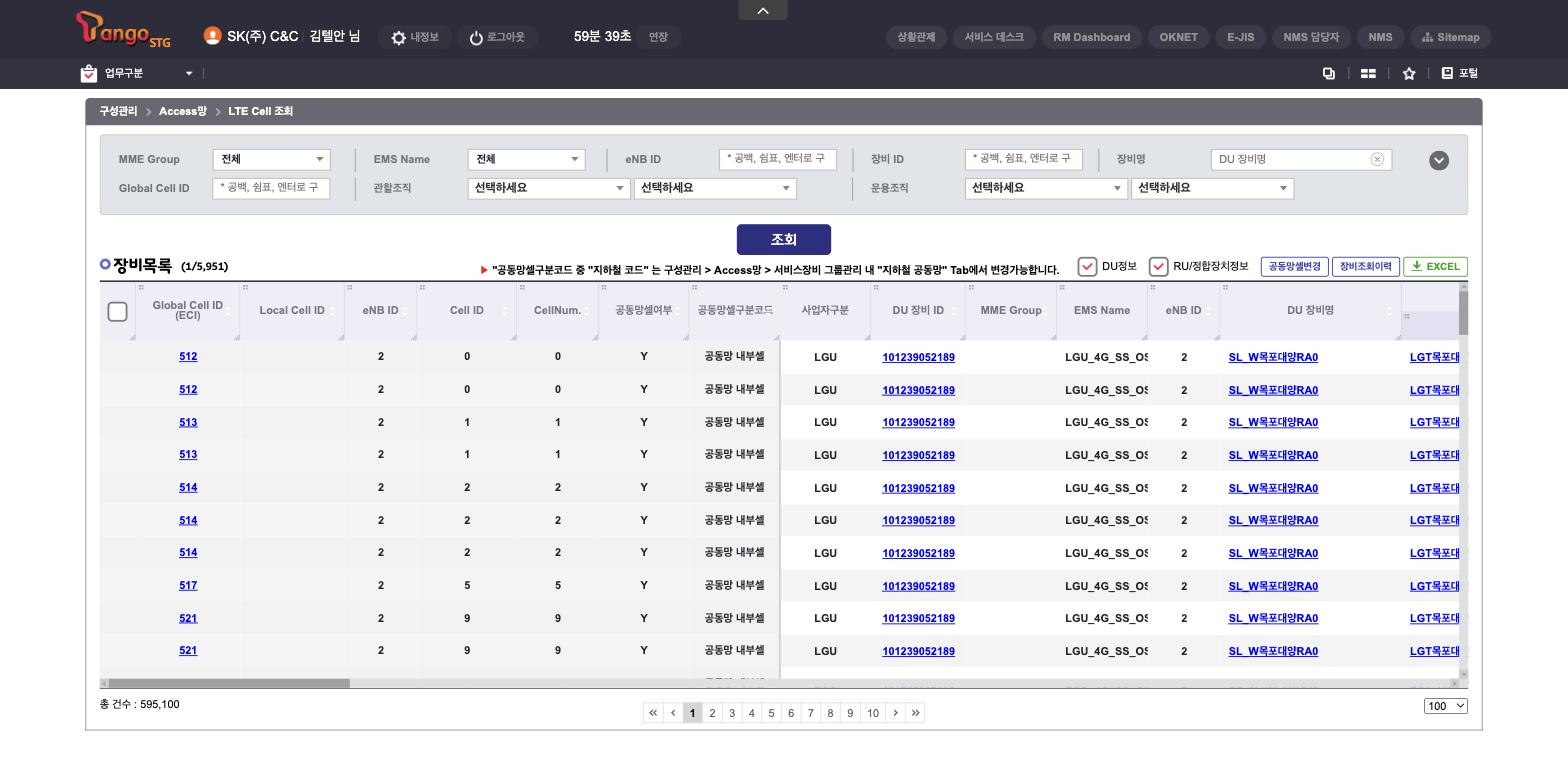Clear the 장비명 field with the X icon
Screen dimensions: 1568x772
(1377, 160)
